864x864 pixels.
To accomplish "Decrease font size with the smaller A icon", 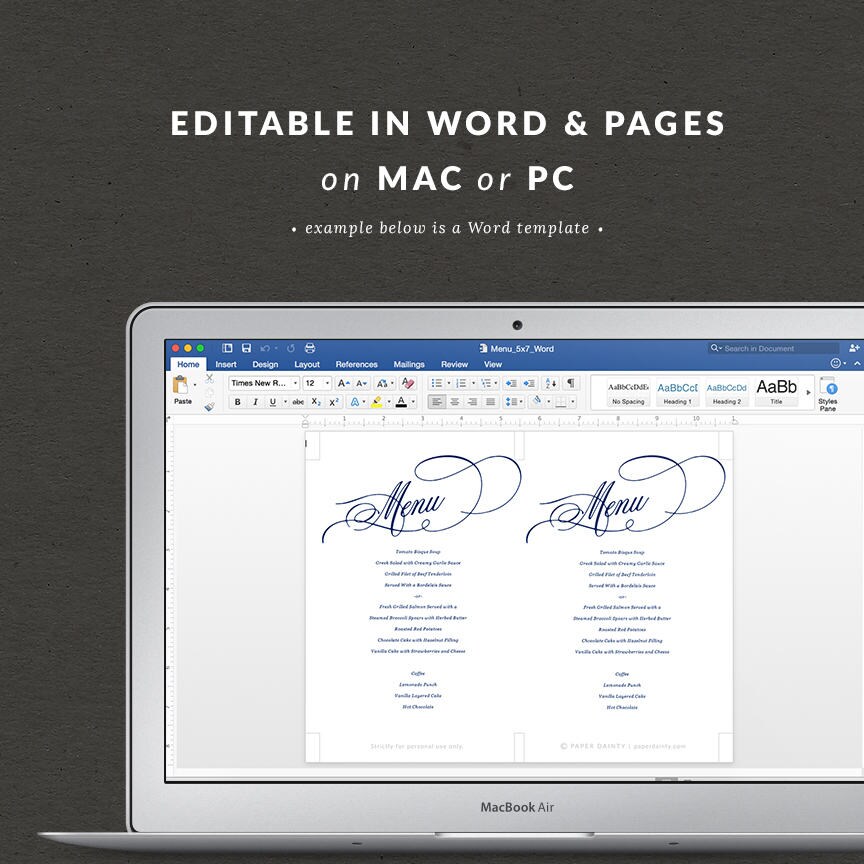I will point(361,383).
